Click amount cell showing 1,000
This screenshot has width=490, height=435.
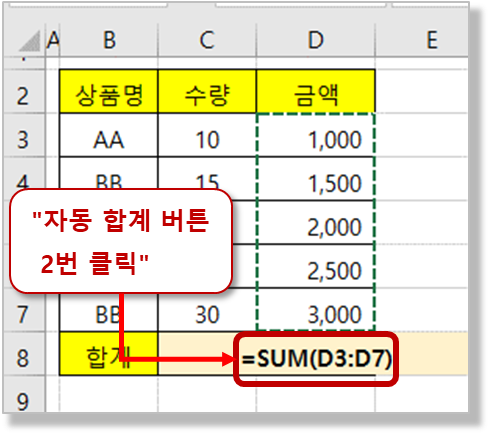point(316,135)
